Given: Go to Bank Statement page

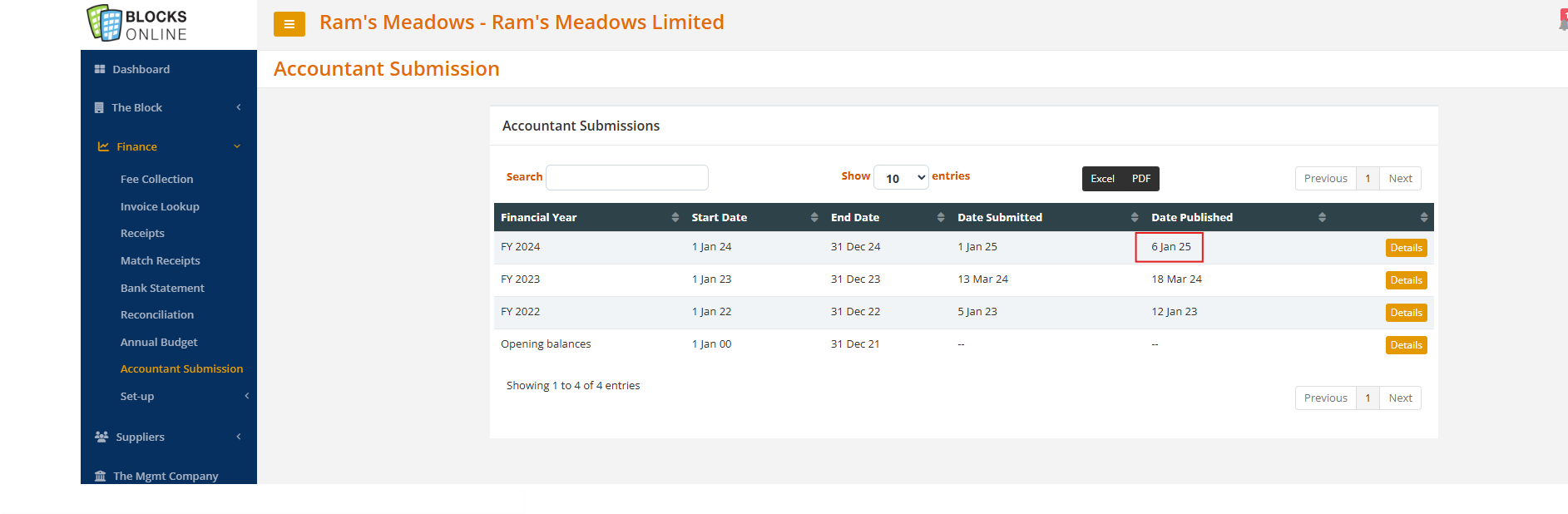Looking at the screenshot, I should pos(162,288).
